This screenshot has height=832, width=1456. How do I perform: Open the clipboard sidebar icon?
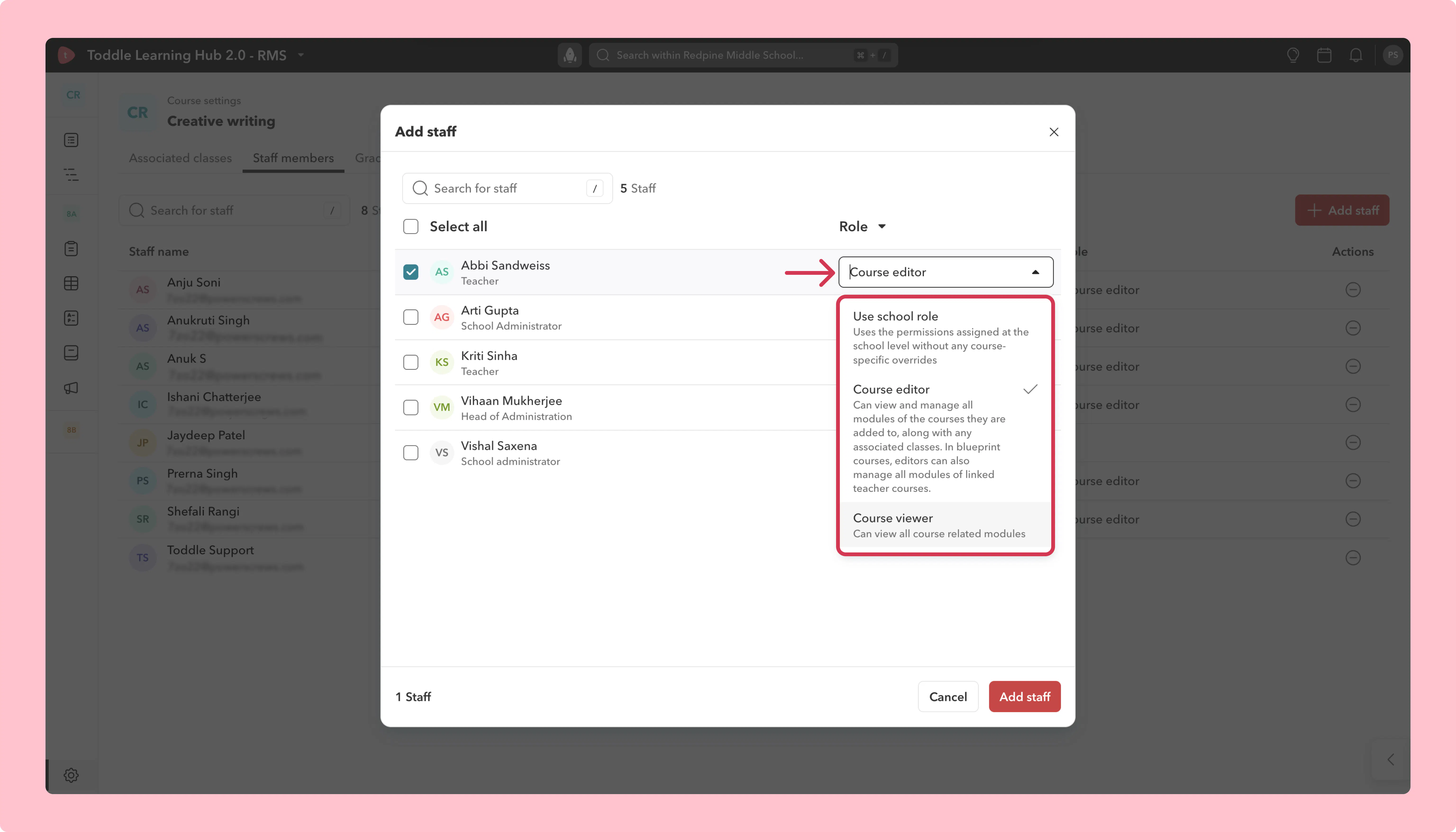pos(71,249)
